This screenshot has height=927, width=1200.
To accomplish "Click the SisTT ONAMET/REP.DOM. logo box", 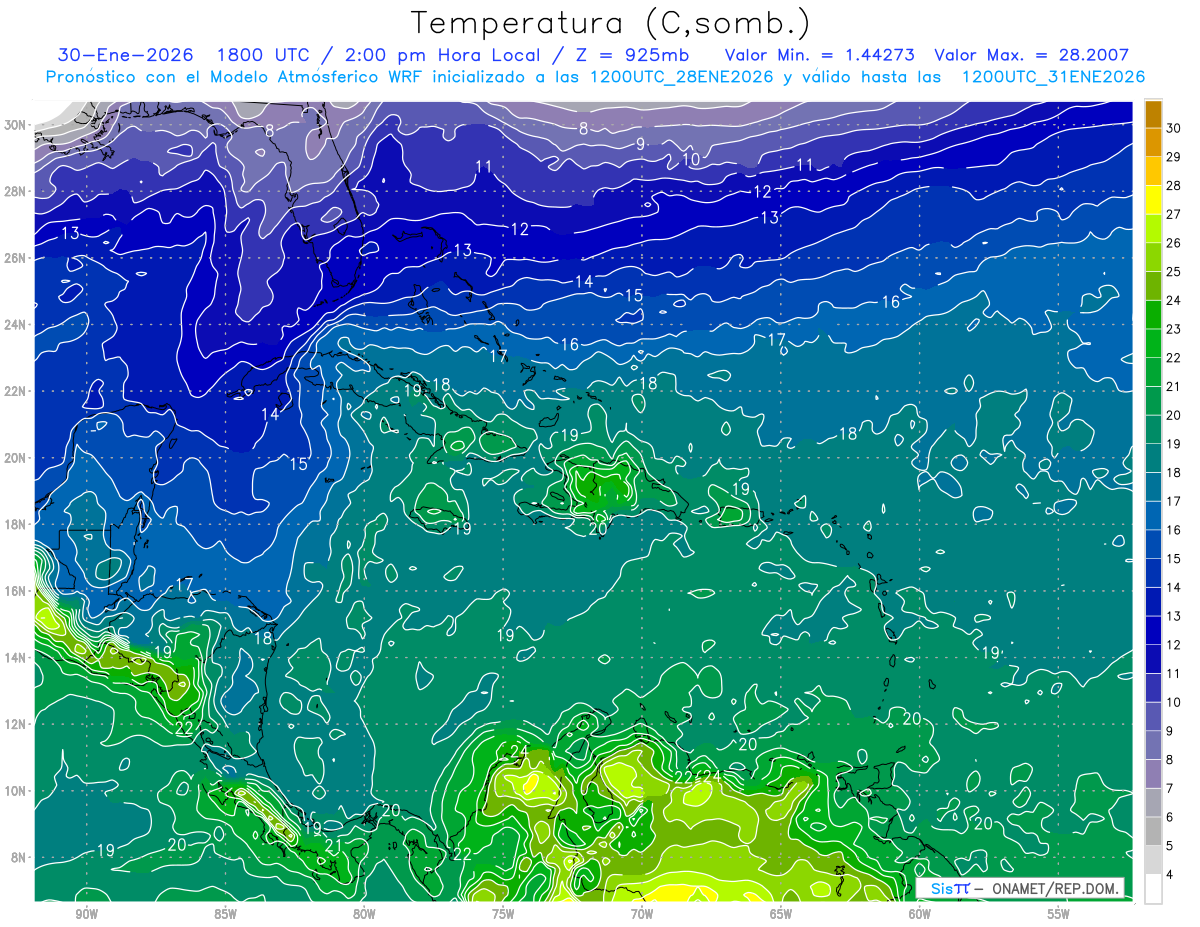I will [1020, 889].
